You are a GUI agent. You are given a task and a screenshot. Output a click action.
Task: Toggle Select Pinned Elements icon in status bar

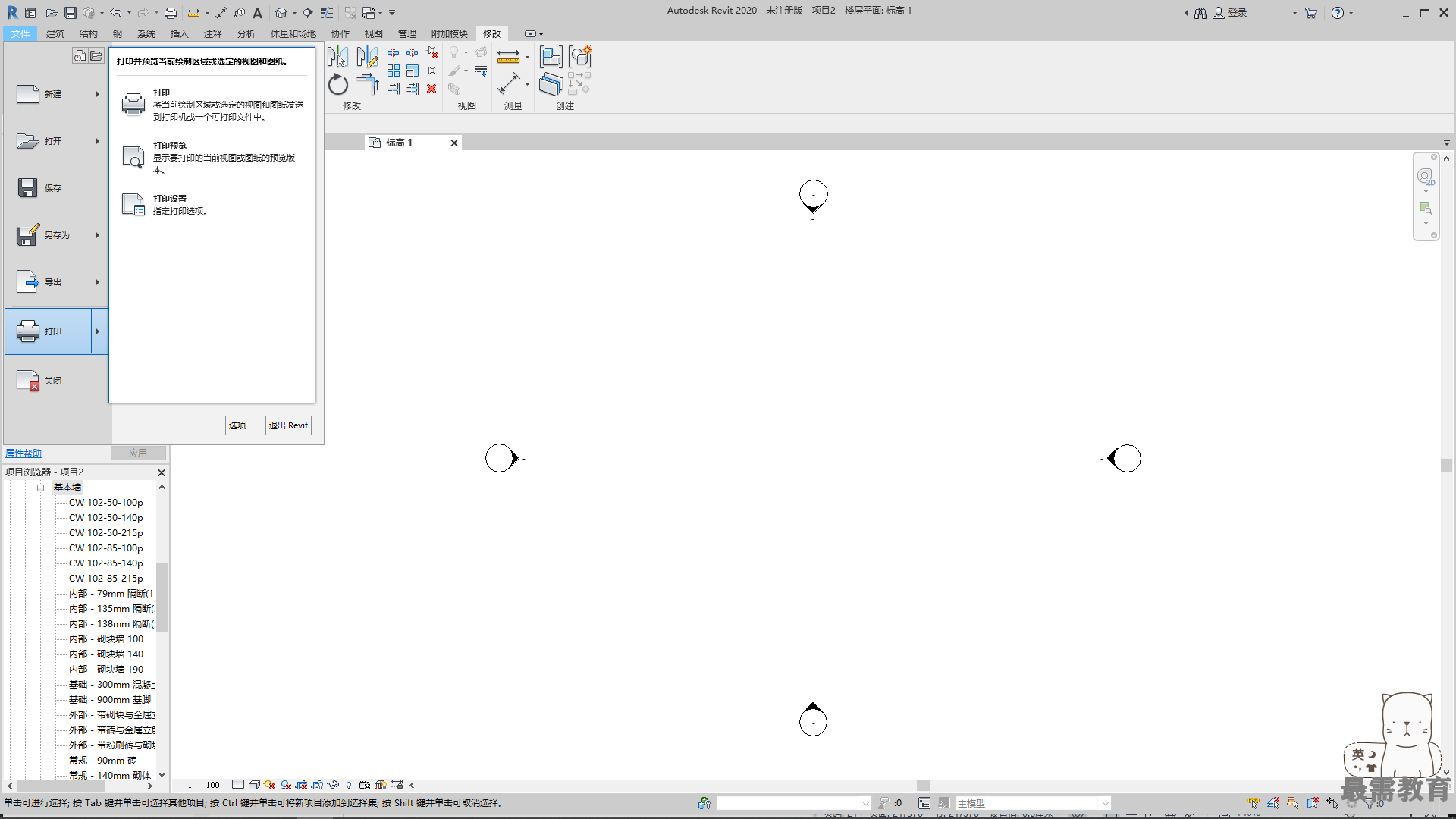(1293, 803)
